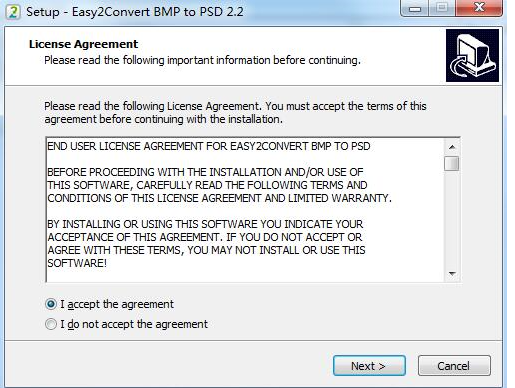Click the END USER LICENSE AGREEMENT heading line
The height and width of the screenshot is (388, 515).
[209, 146]
